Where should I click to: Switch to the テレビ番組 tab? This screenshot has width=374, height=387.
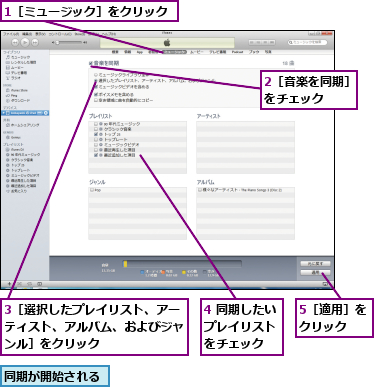coord(217,52)
